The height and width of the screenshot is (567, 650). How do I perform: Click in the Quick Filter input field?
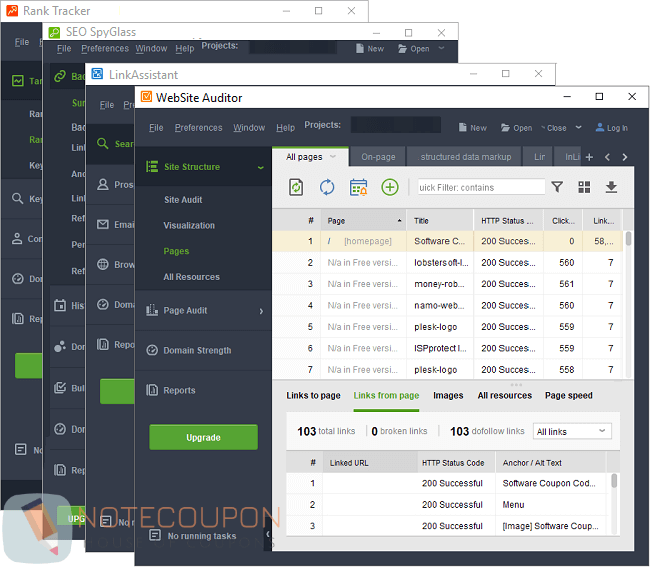[x=481, y=187]
